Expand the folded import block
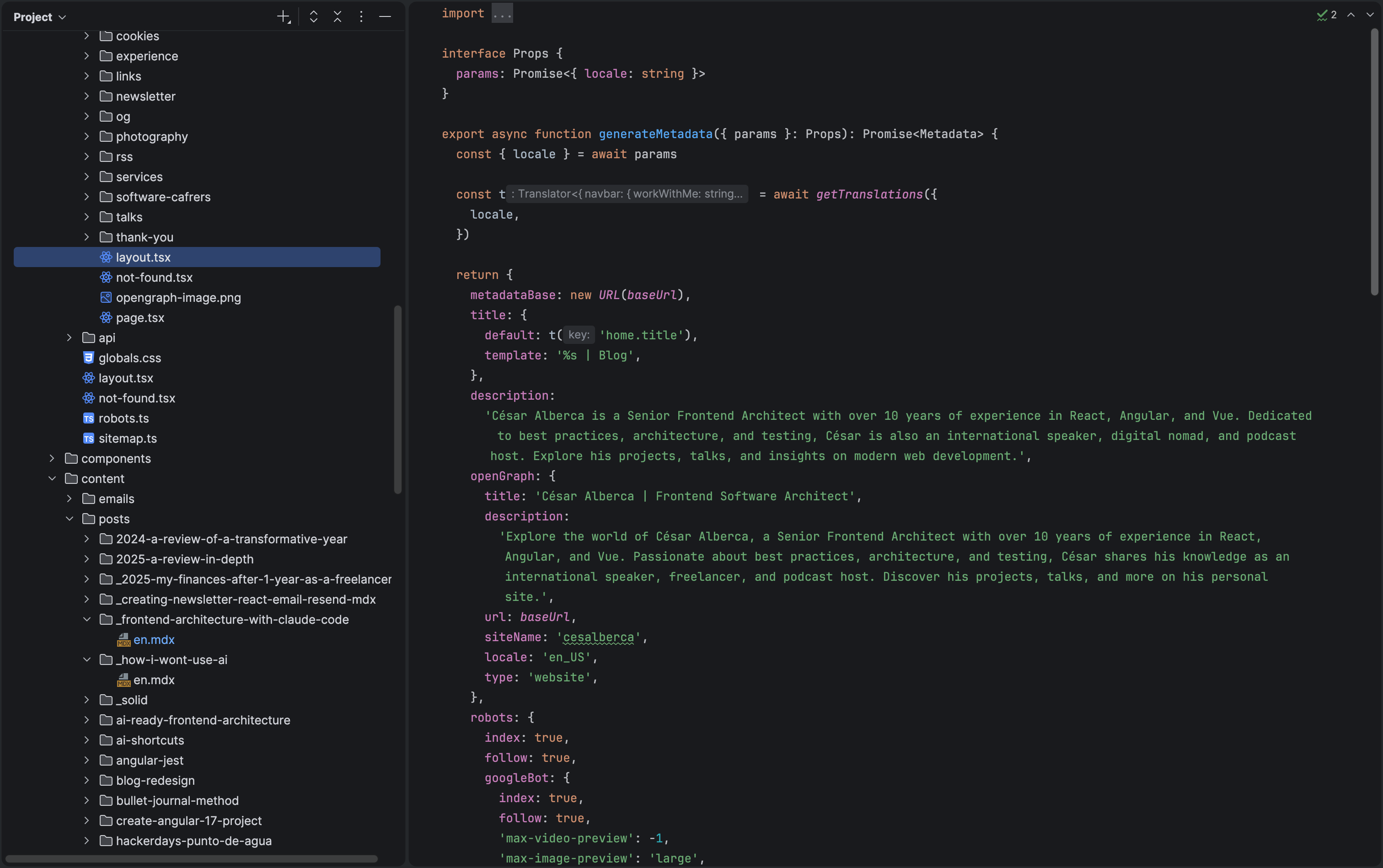Screen dimensions: 1383x868 (502, 13)
